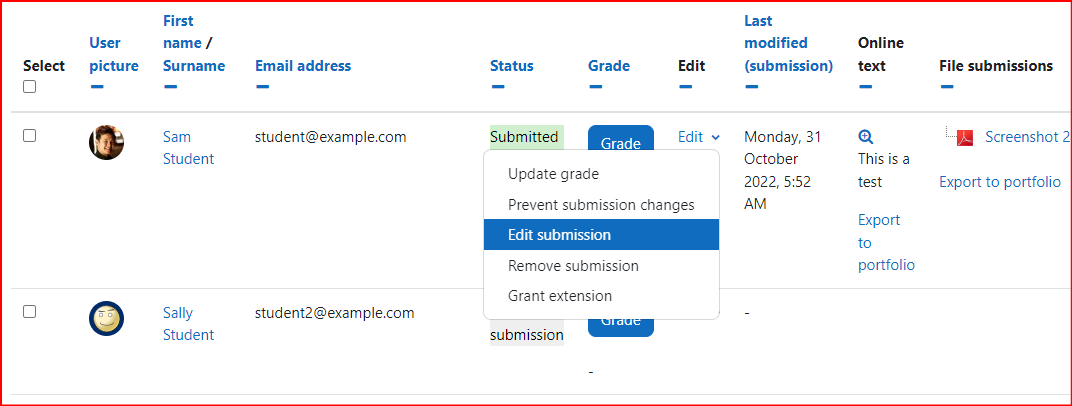Check the checkbox for Sally Student
Viewport: 1072px width, 406px height.
(x=29, y=312)
